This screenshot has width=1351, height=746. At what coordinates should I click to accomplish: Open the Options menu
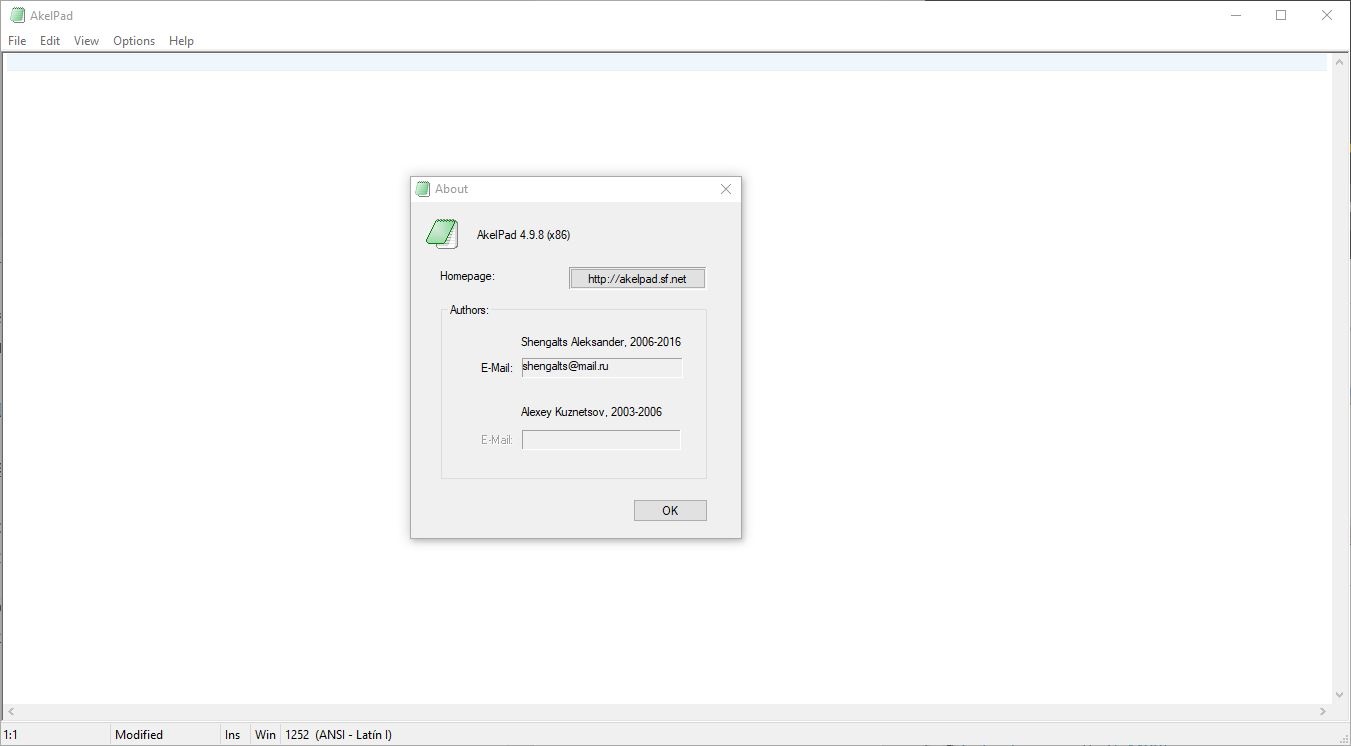pyautogui.click(x=134, y=41)
